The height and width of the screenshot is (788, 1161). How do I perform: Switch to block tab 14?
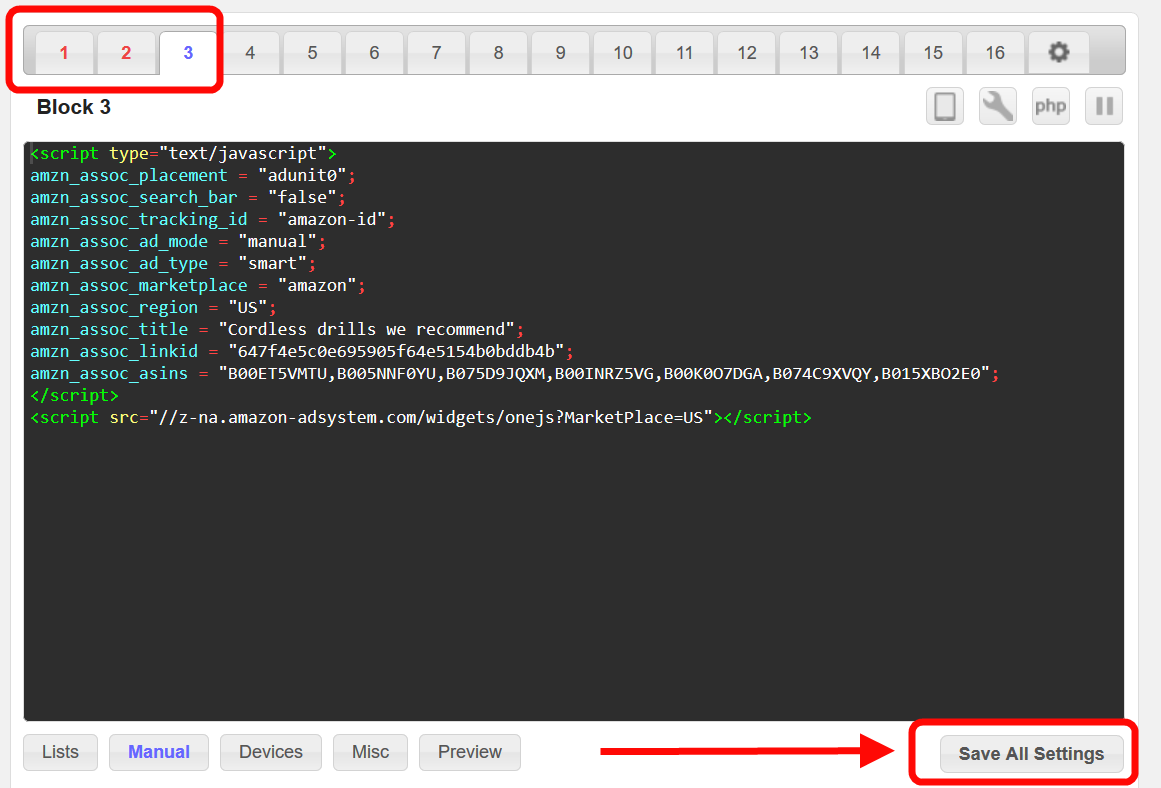(871, 53)
